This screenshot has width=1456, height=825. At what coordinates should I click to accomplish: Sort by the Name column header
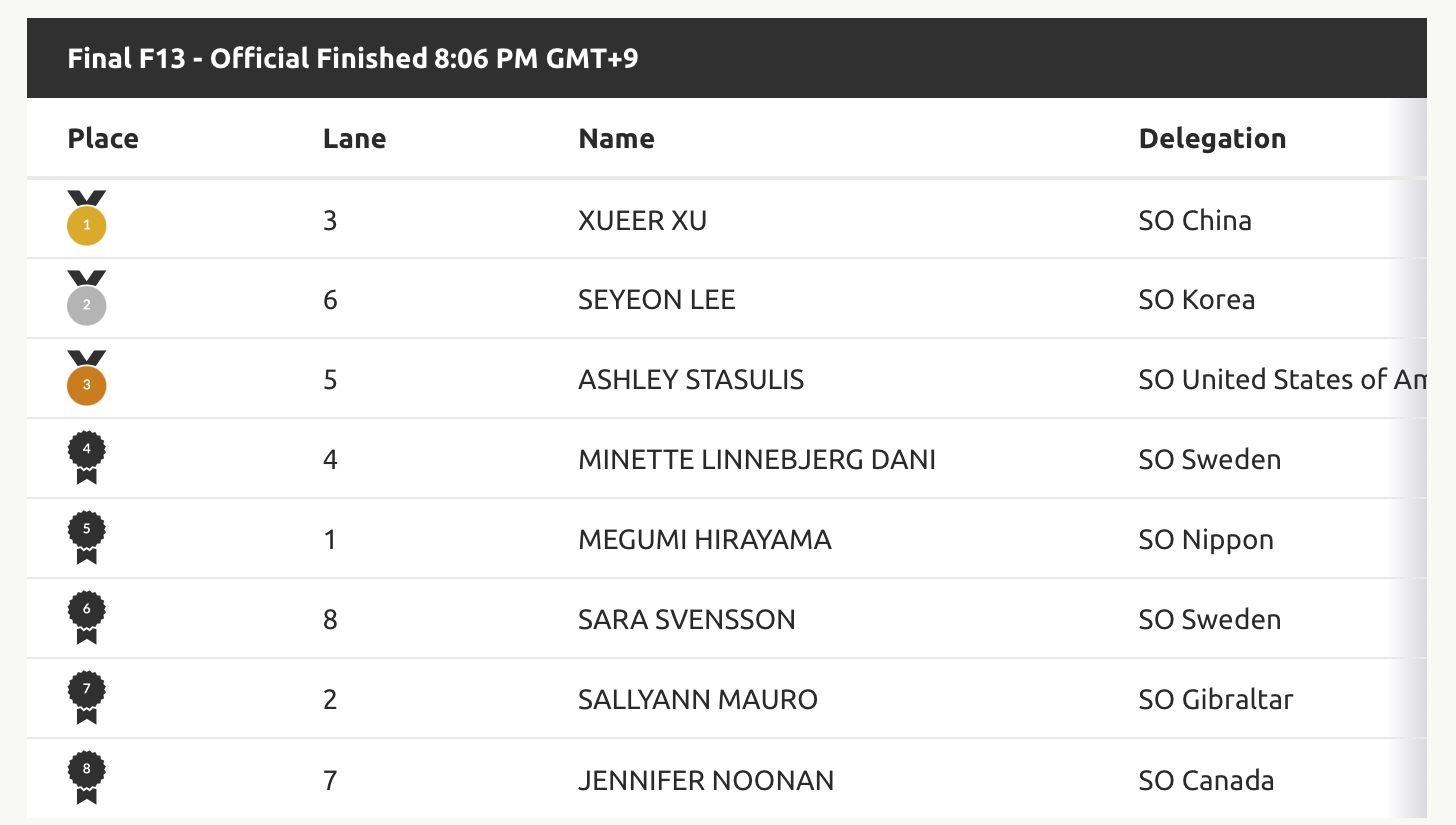pos(616,138)
